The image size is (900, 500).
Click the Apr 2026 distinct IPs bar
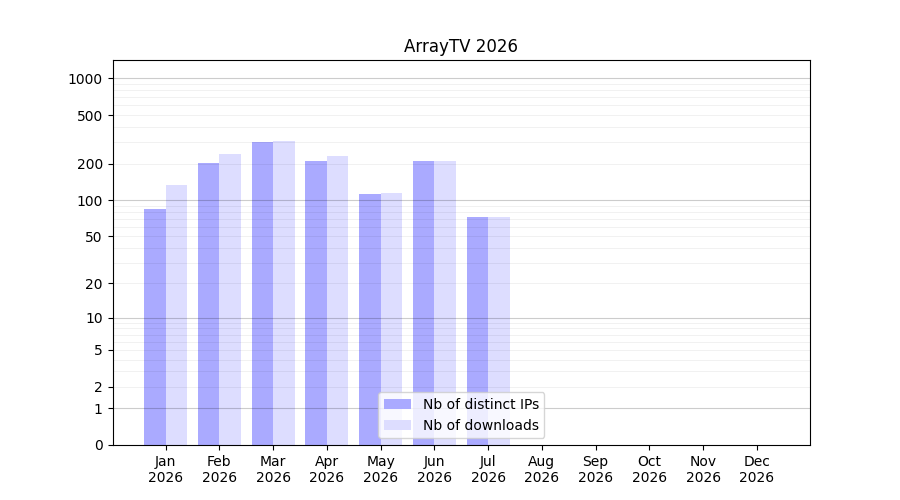click(316, 303)
